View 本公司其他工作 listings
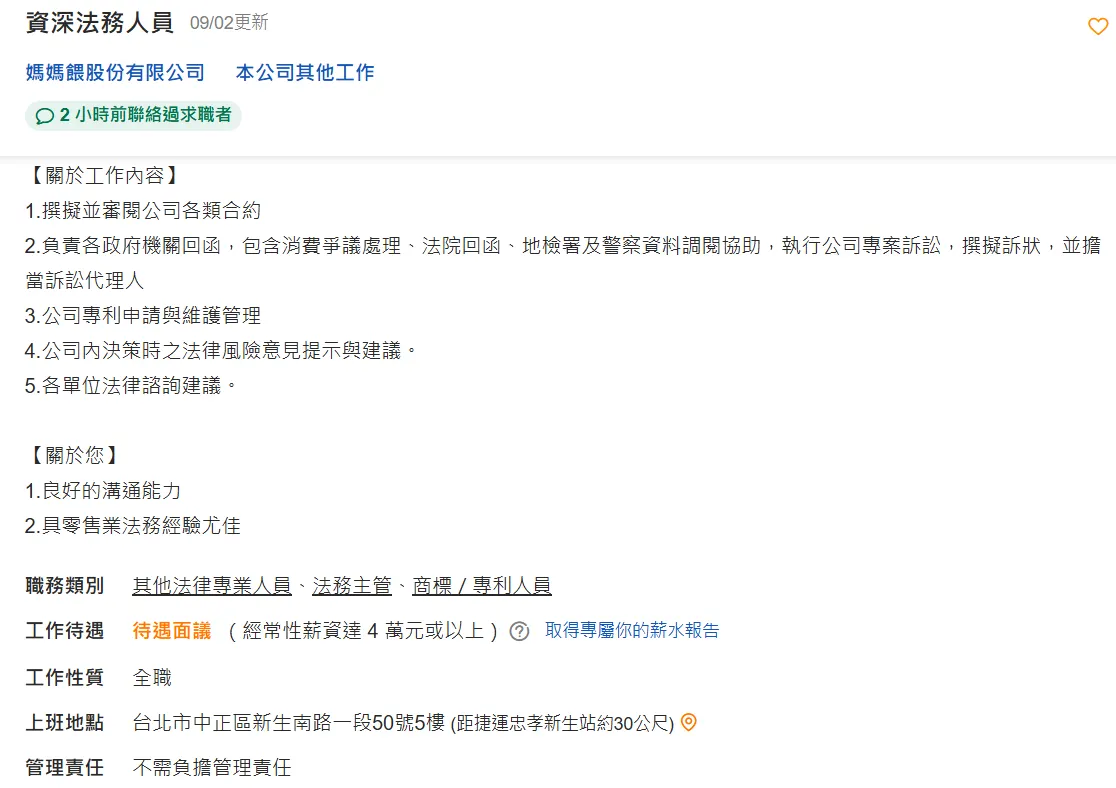The image size is (1116, 788). point(305,72)
